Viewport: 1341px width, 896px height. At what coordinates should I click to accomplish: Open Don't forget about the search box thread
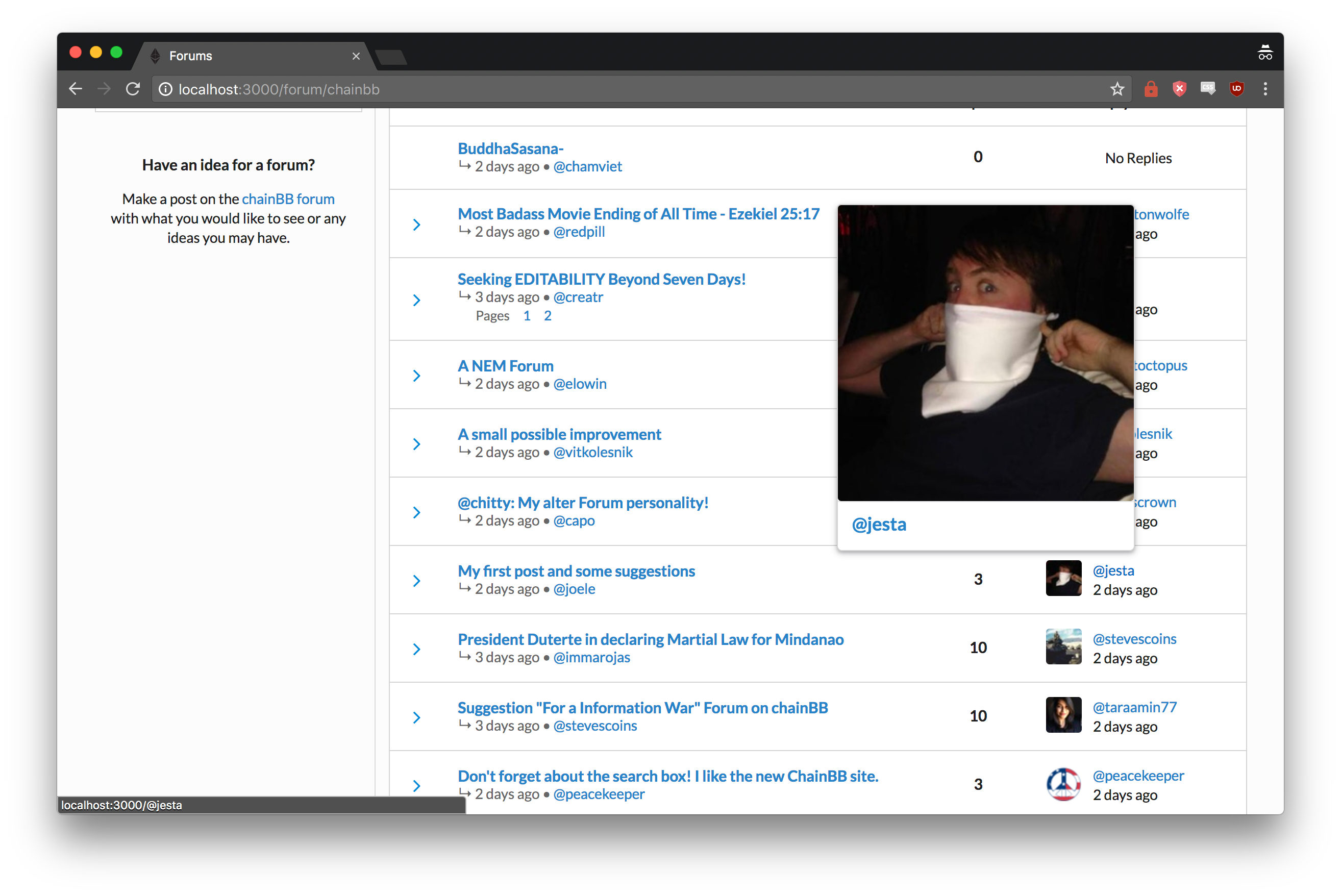tap(667, 776)
